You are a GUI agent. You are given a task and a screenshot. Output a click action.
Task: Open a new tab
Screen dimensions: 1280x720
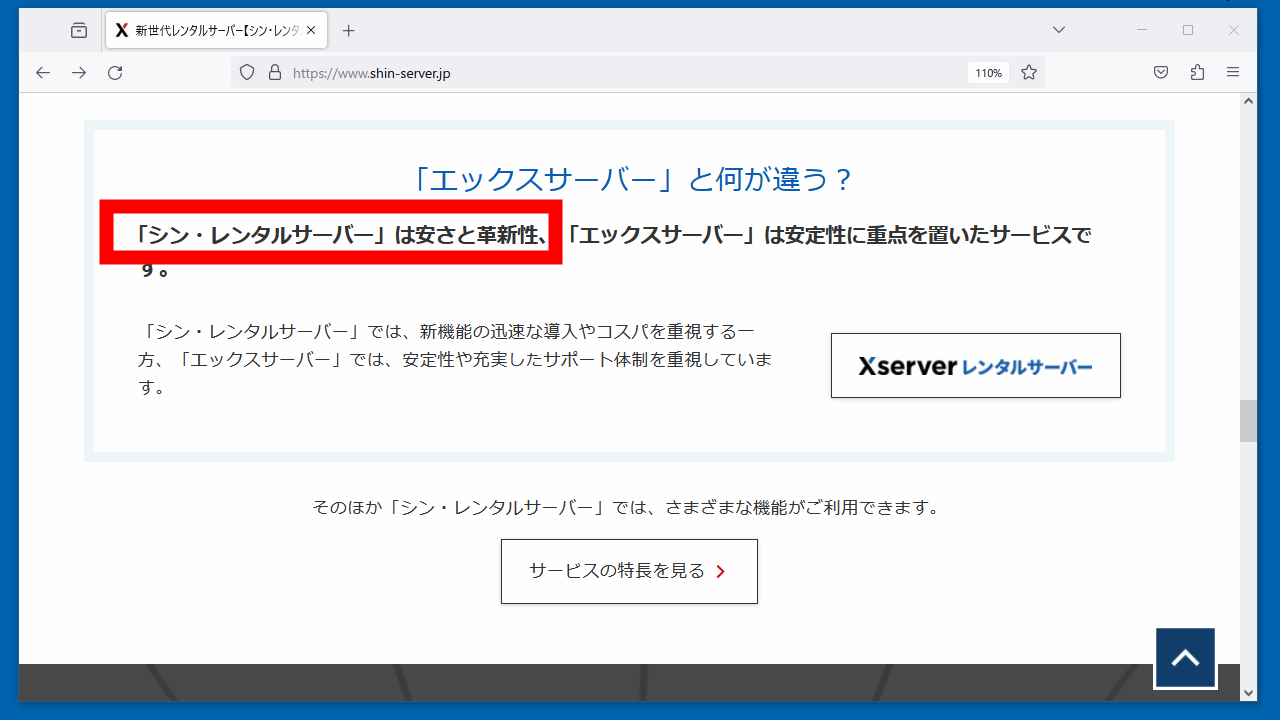coord(348,31)
